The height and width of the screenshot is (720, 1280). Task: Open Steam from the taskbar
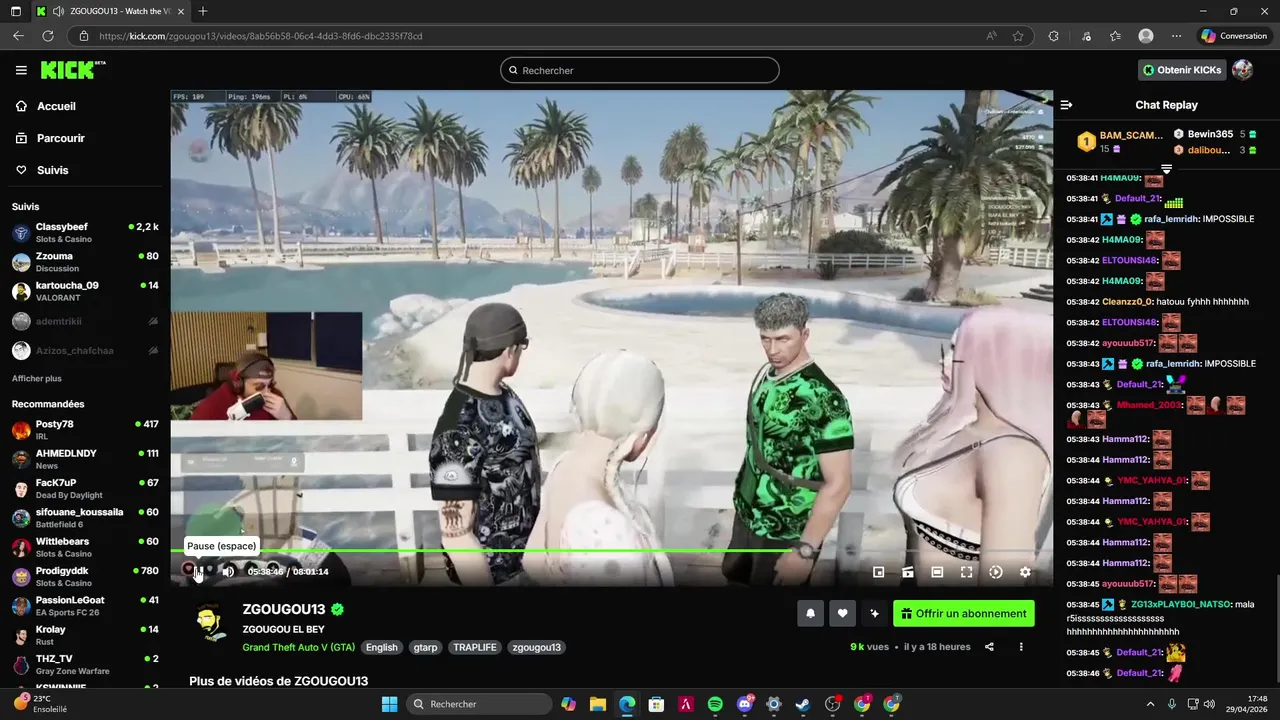pyautogui.click(x=803, y=704)
